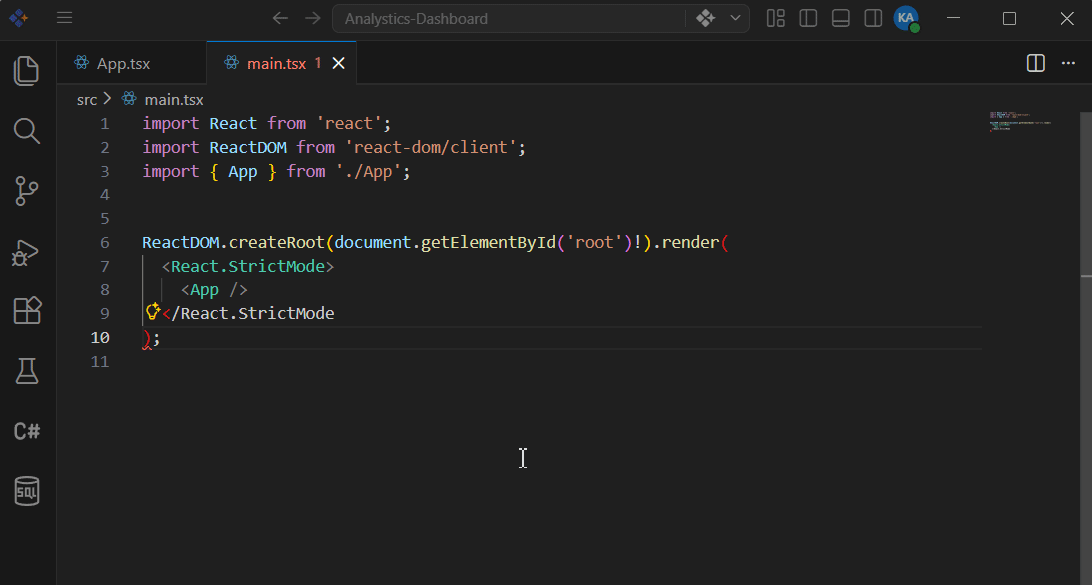Close the main.tsx tab
Viewport: 1092px width, 585px height.
(x=338, y=63)
